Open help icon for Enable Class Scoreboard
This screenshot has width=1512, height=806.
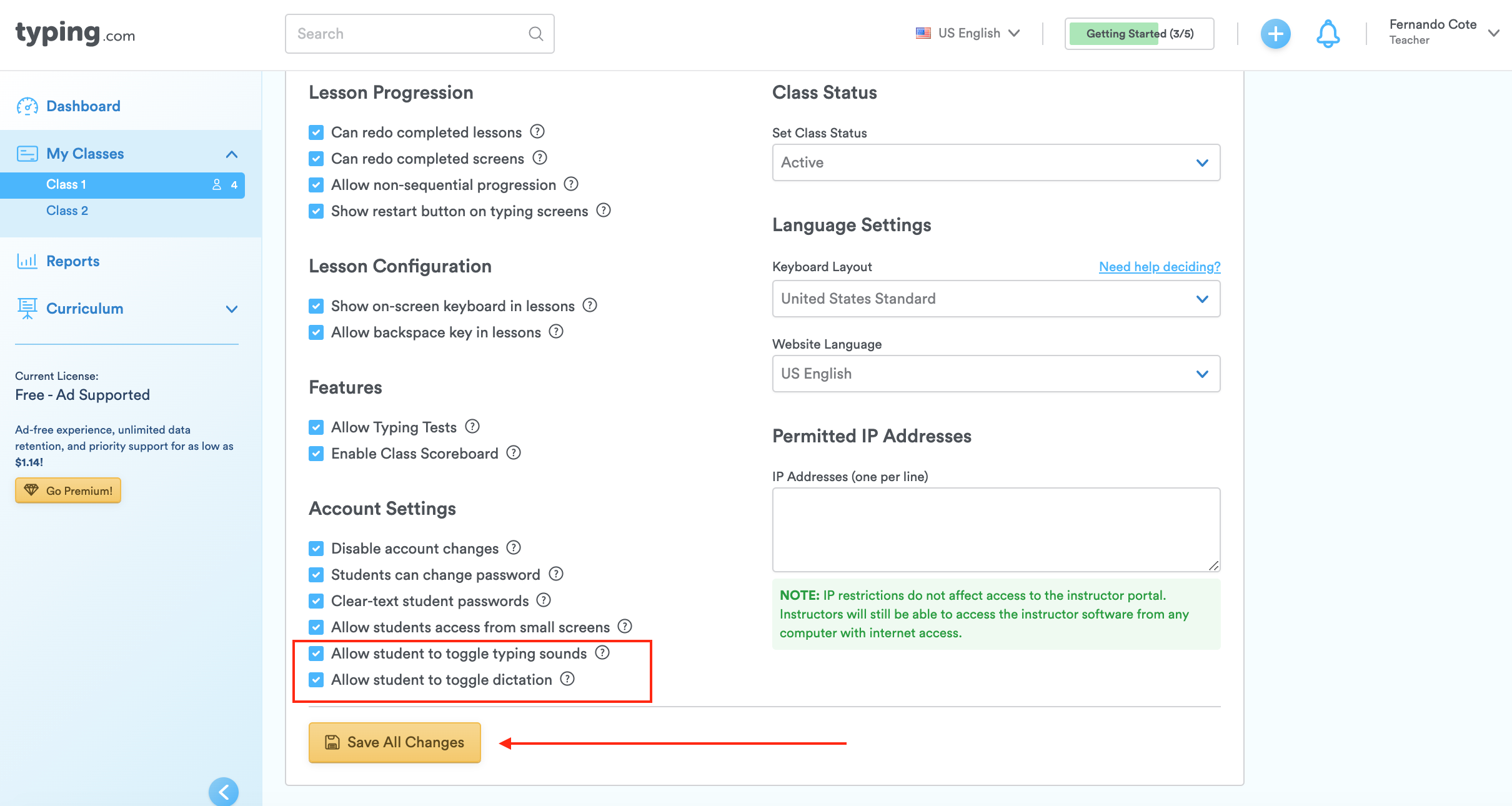[x=514, y=453]
